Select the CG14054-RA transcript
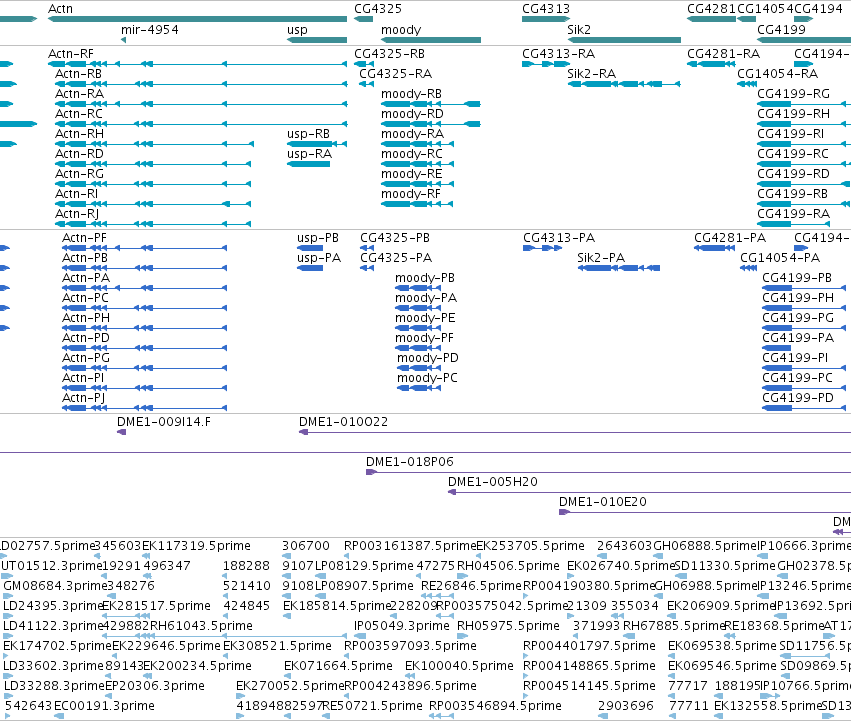This screenshot has height=721, width=851. click(747, 84)
